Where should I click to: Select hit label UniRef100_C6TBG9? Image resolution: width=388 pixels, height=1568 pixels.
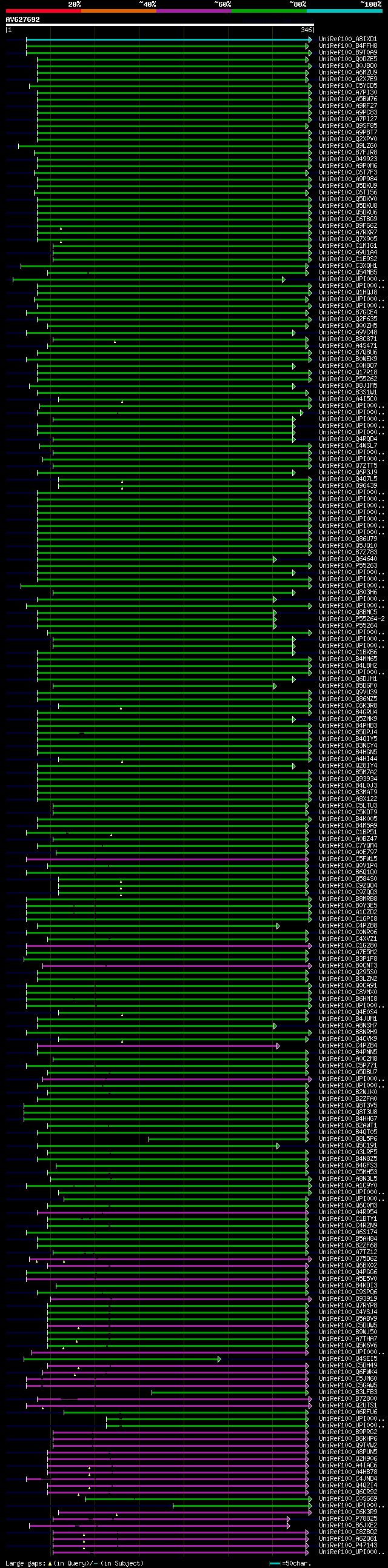pos(348,220)
